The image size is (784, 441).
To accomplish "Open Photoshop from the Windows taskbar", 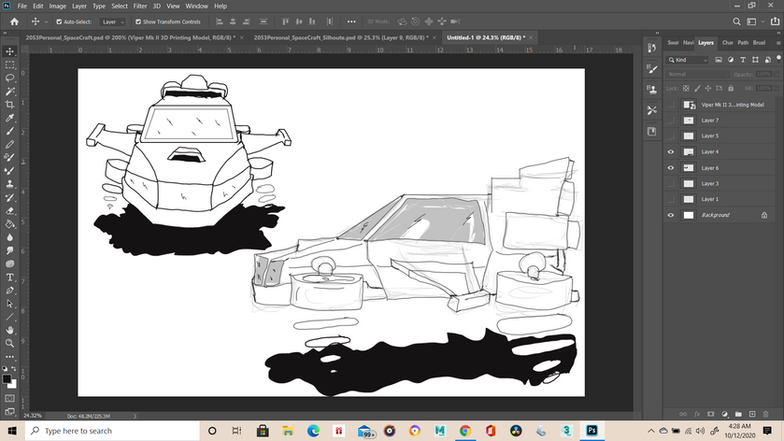I will (593, 431).
